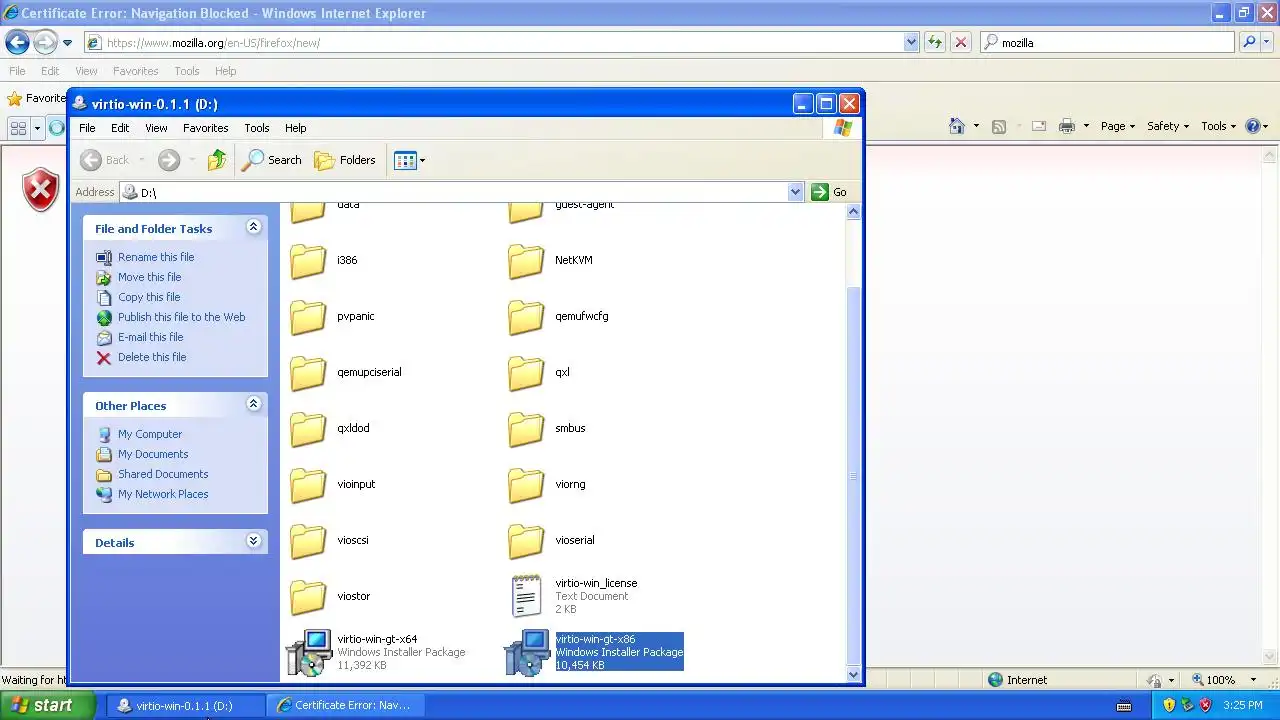Expand the Details panel
Viewport: 1280px width, 720px height.
pos(253,541)
